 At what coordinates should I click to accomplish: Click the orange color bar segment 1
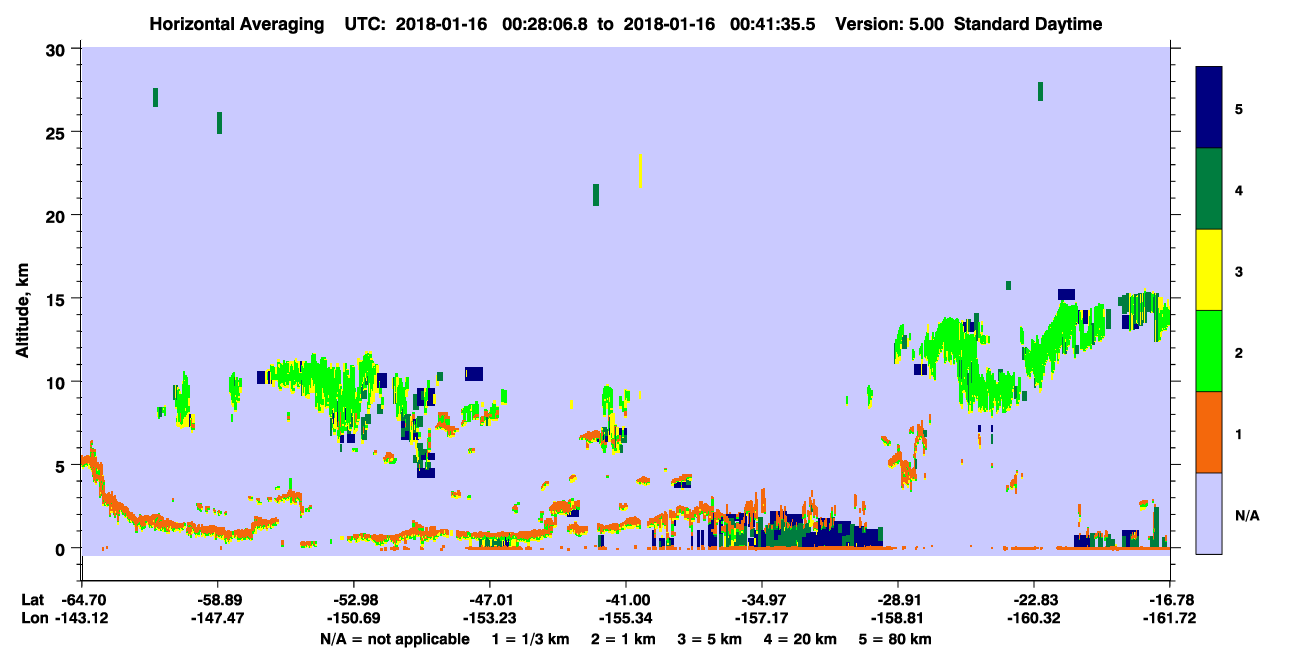point(1209,432)
